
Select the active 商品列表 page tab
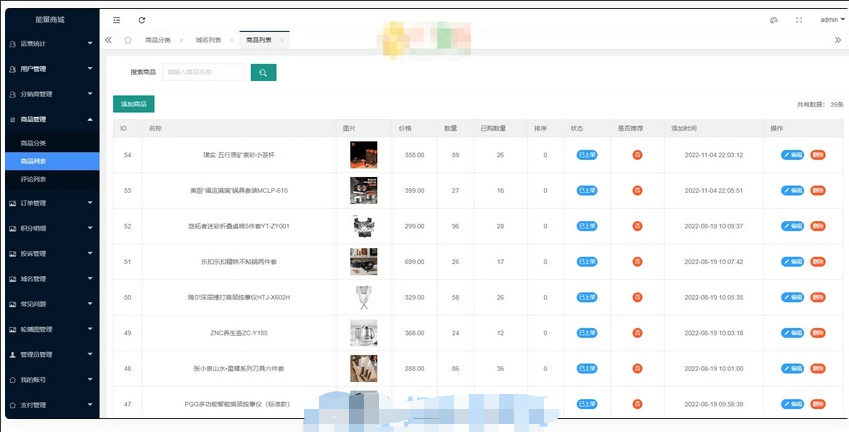point(259,41)
